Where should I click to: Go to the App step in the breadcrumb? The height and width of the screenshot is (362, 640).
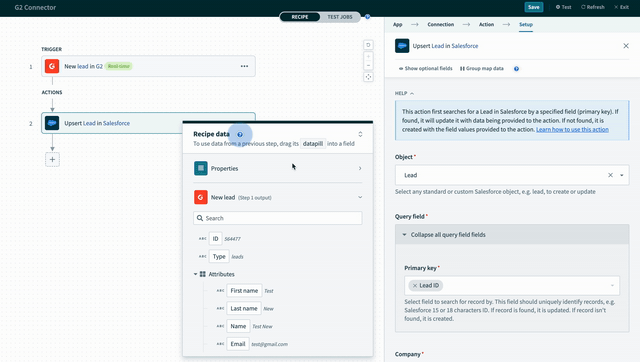pos(398,24)
